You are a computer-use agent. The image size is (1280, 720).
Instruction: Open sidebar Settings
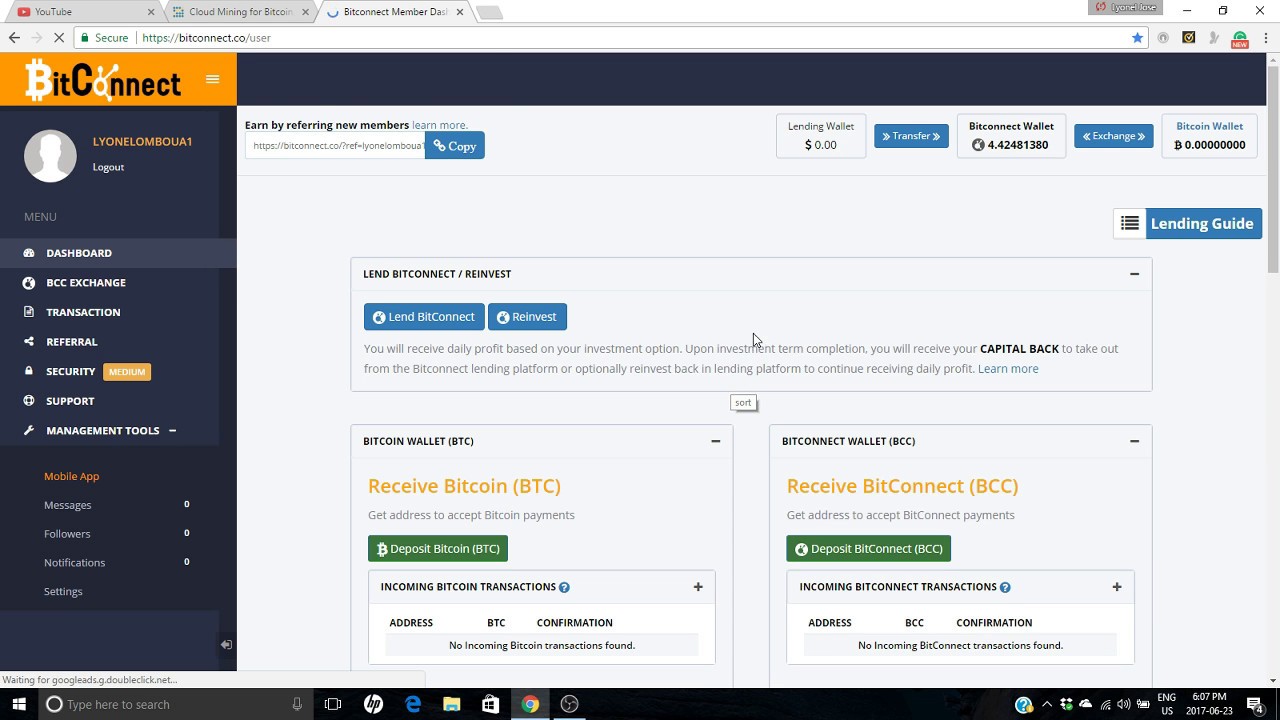point(63,591)
